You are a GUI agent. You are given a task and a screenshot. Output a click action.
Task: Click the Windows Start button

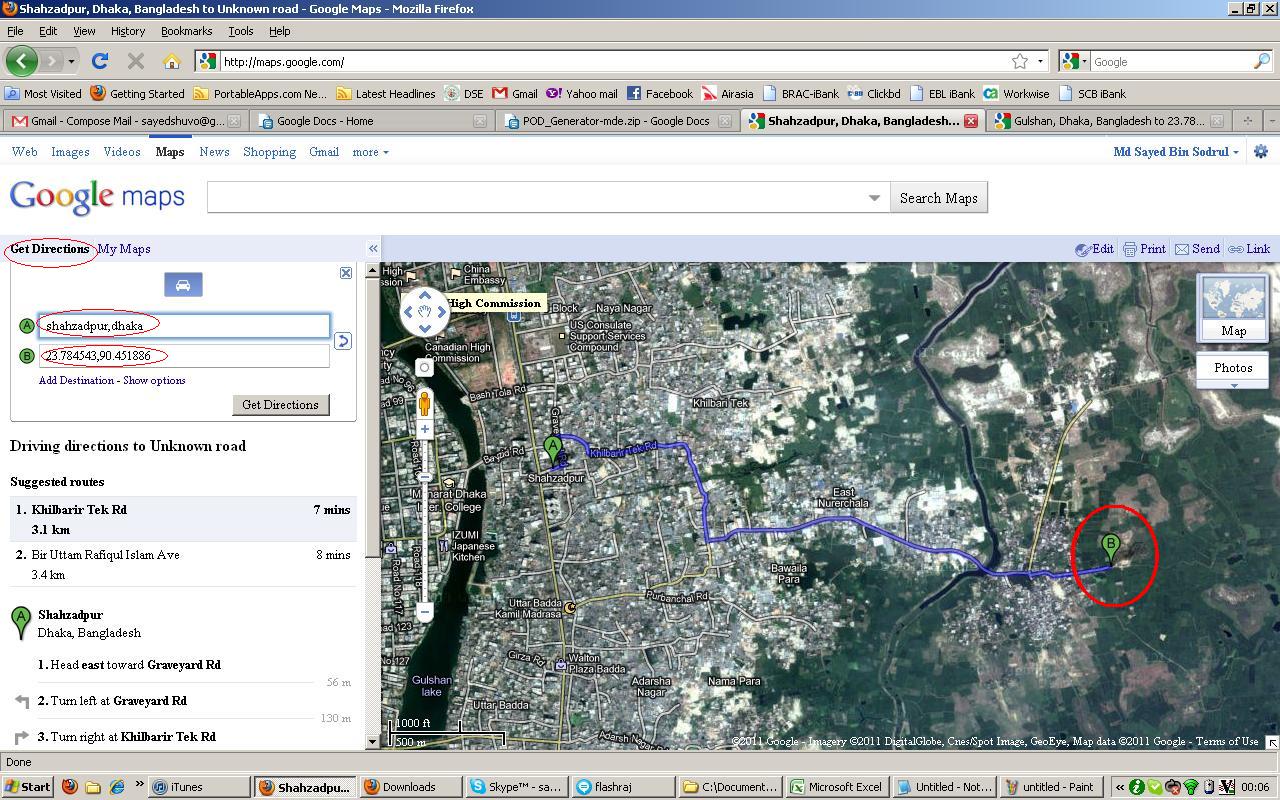27,787
